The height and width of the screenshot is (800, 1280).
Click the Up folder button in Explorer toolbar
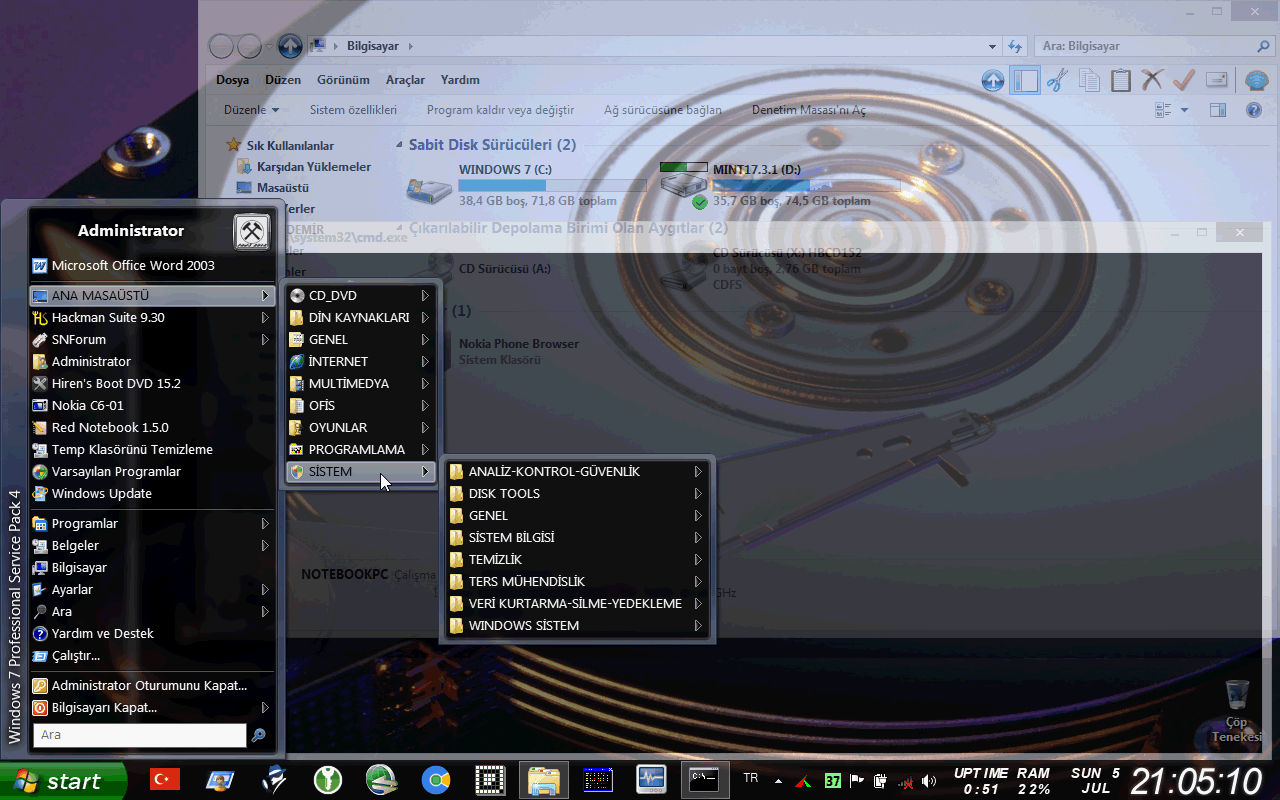tap(993, 81)
